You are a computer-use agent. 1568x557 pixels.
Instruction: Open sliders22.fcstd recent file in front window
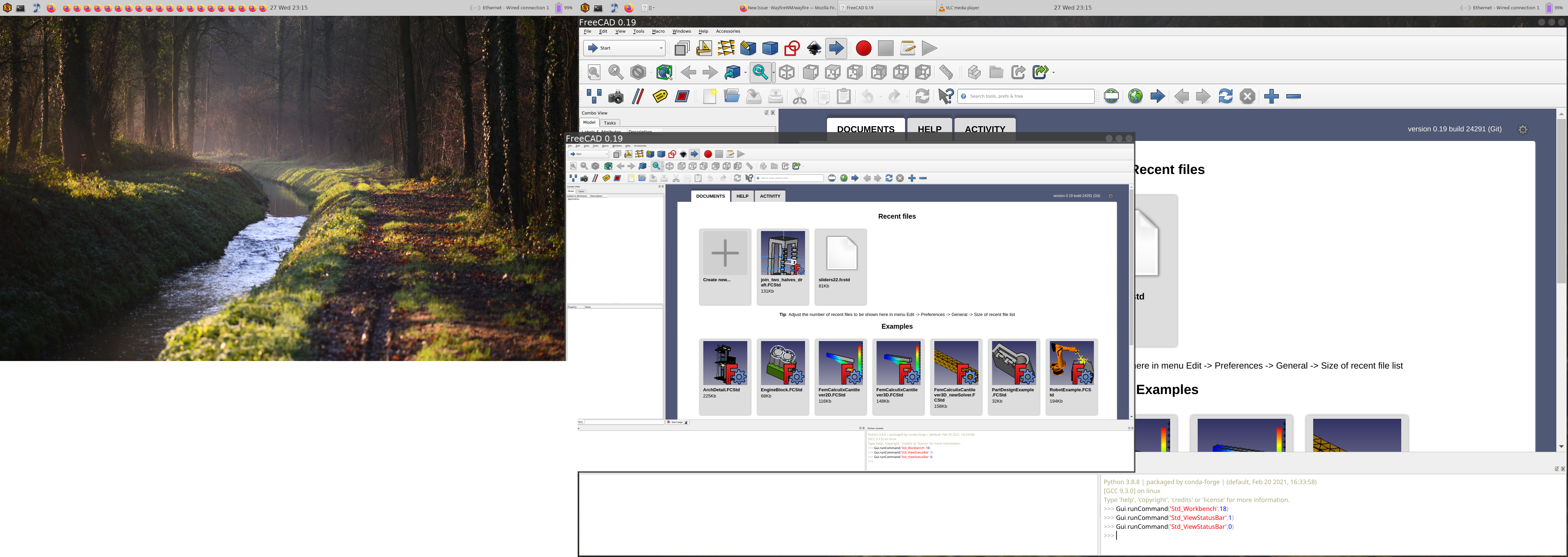[x=840, y=266]
